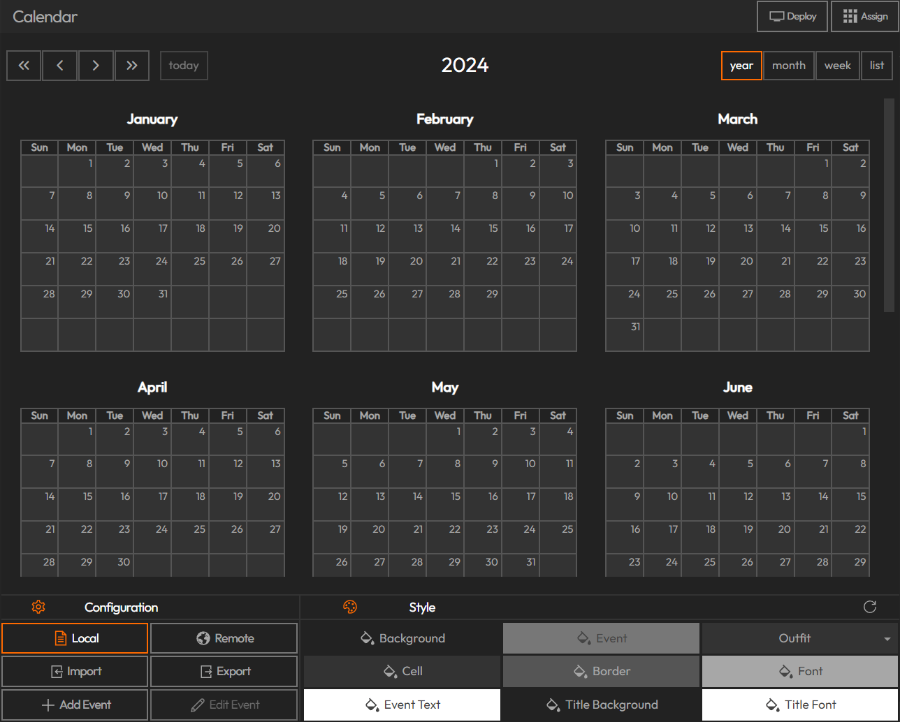900x722 pixels.
Task: Jump back a year with double-arrow button
Action: [23, 65]
